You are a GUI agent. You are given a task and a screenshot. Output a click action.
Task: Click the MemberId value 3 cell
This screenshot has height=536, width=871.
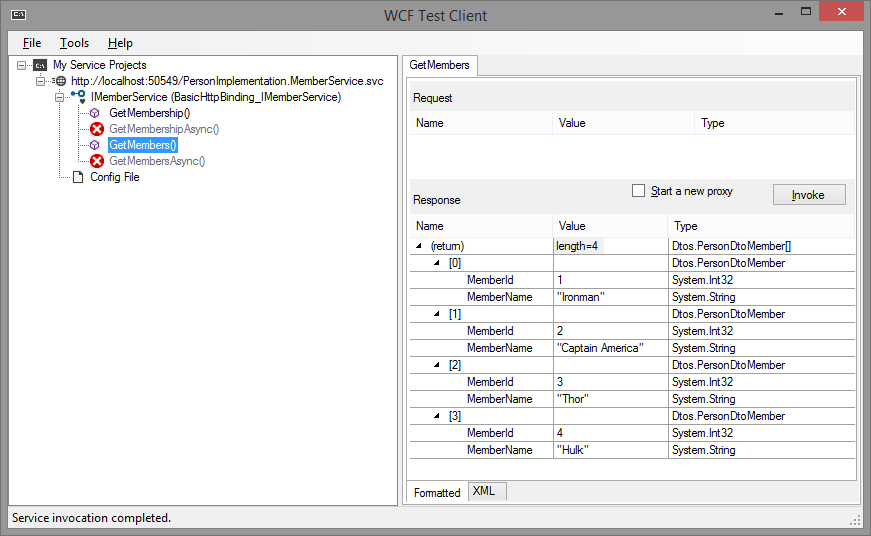(610, 382)
